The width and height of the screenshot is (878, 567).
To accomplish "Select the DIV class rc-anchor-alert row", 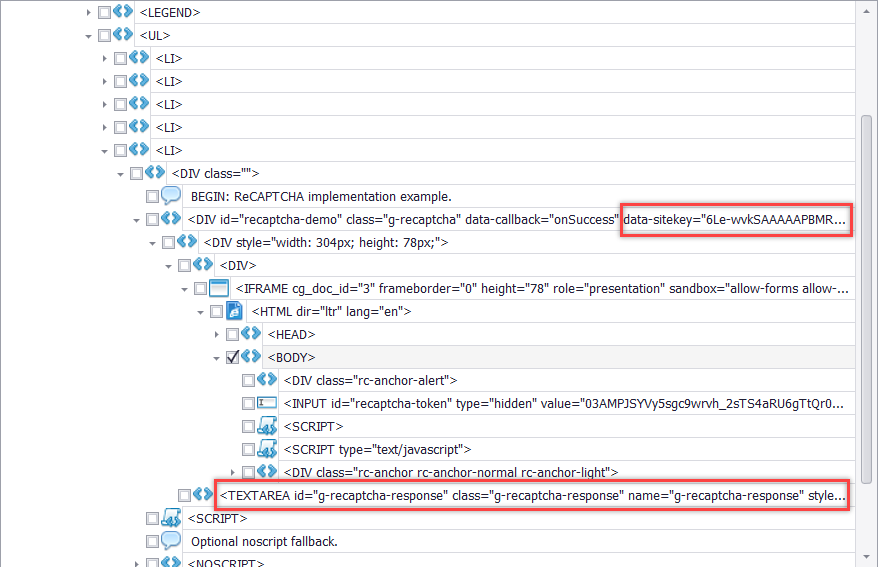I will [x=370, y=380].
